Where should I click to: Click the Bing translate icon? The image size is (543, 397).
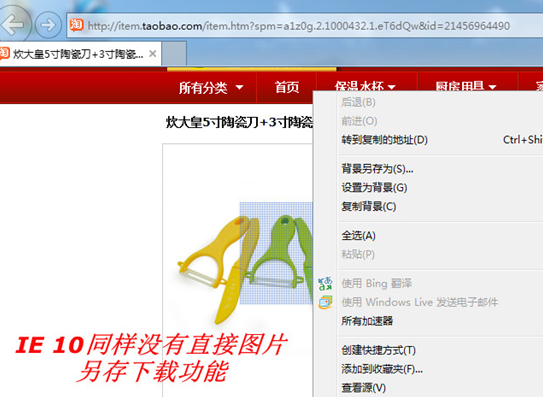pyautogui.click(x=325, y=284)
